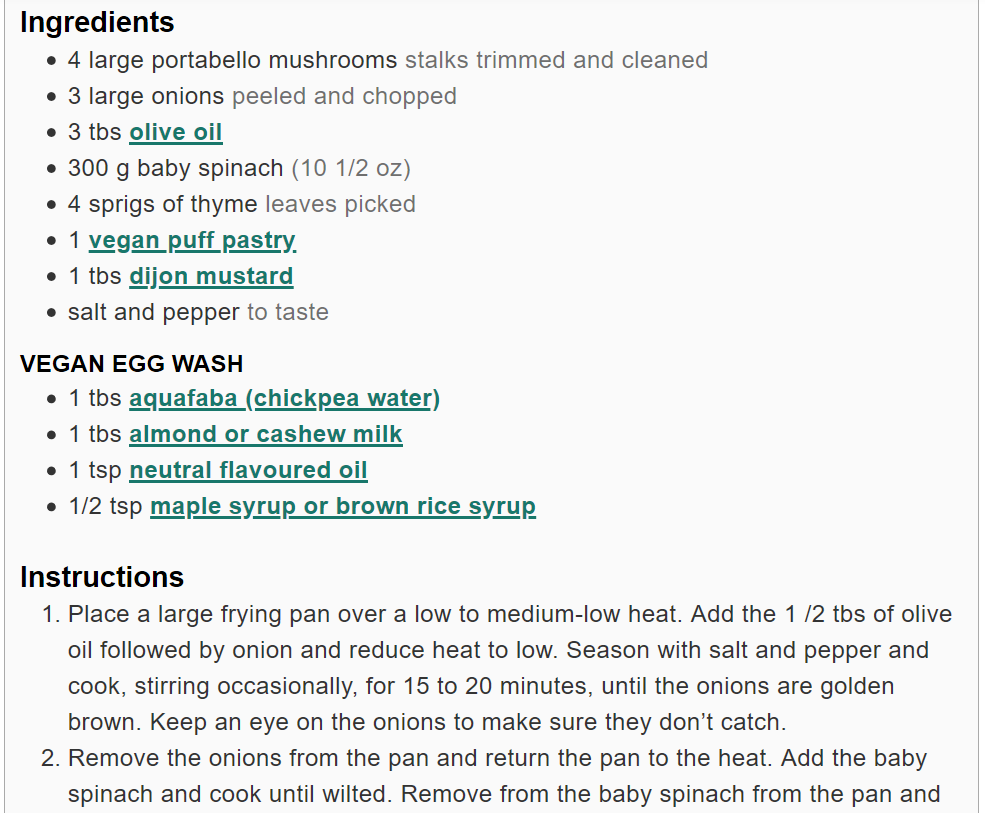This screenshot has height=813, width=985.
Task: Open maple syrup or brown rice syrup link
Action: (x=343, y=506)
